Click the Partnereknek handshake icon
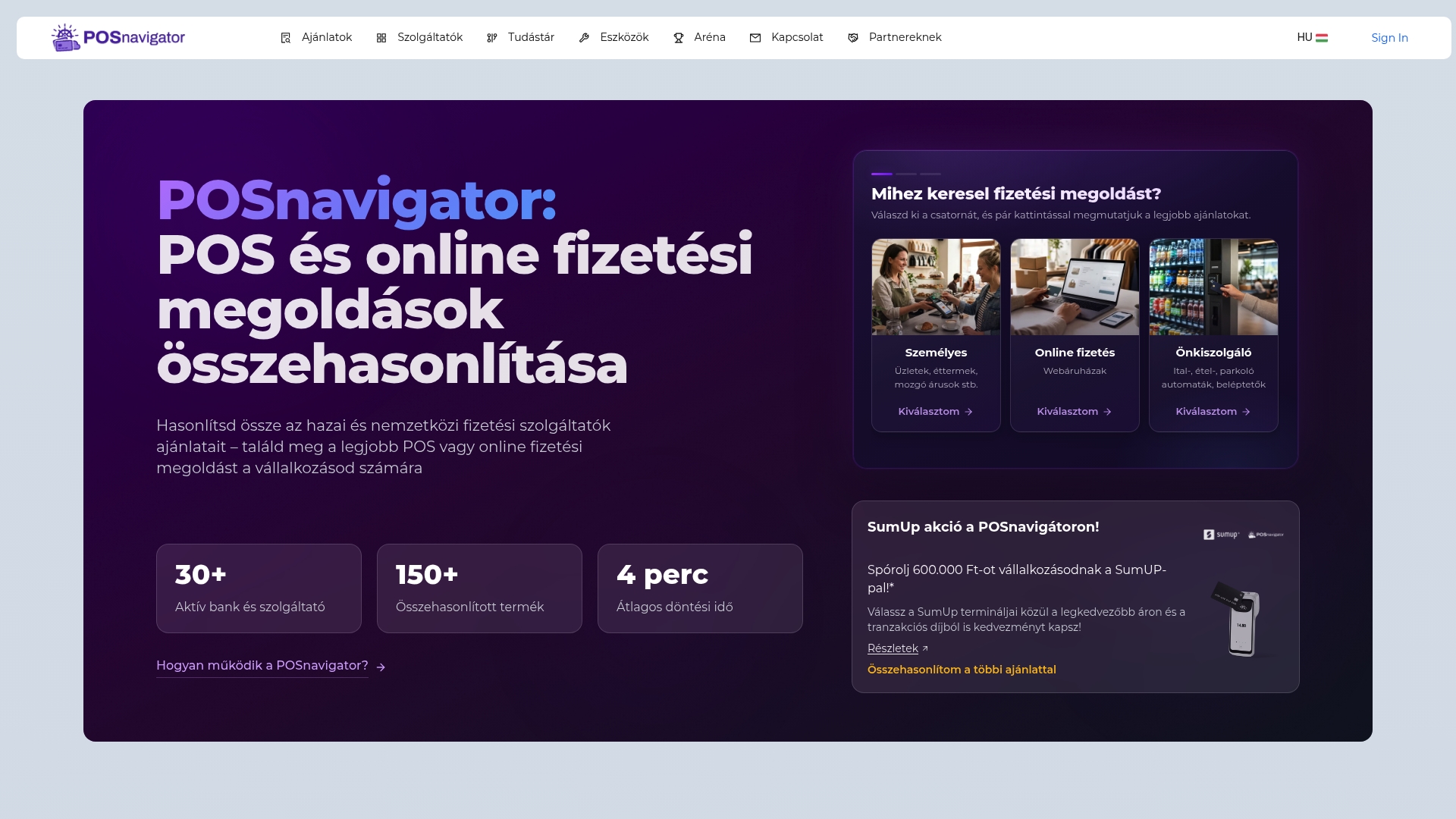The image size is (1456, 819). (853, 38)
